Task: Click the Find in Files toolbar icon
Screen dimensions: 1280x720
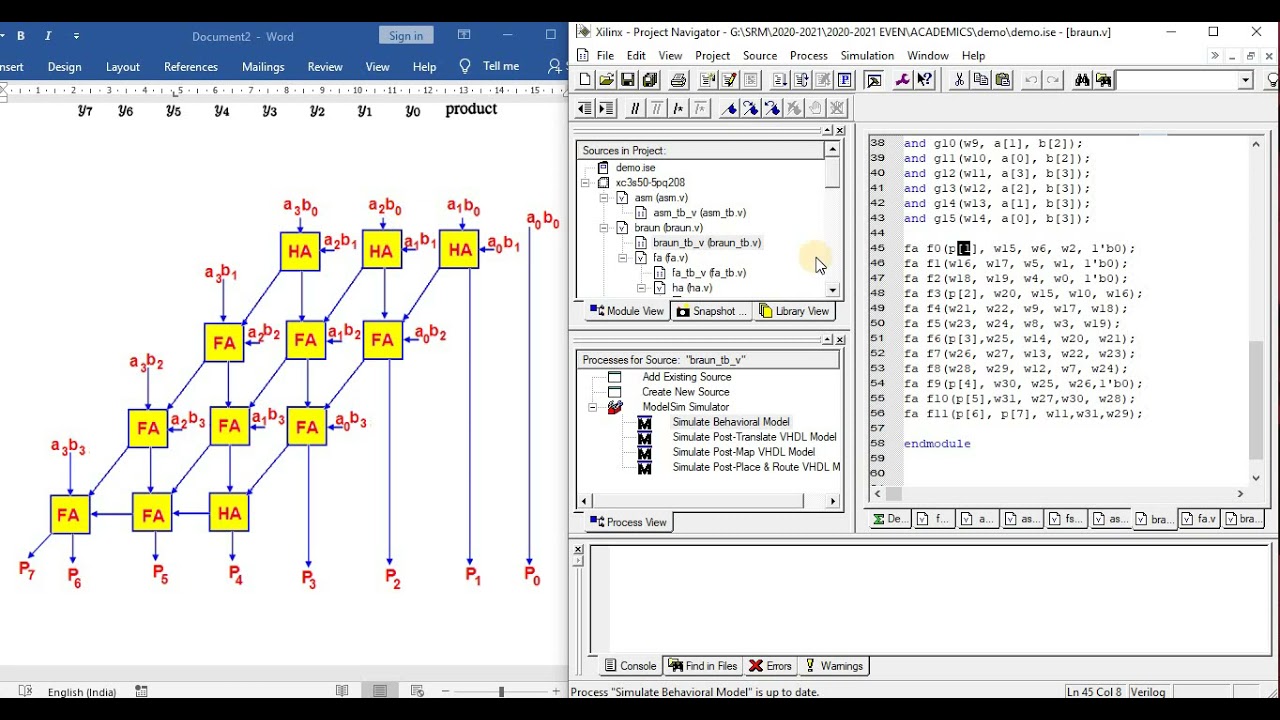Action: tap(1104, 80)
